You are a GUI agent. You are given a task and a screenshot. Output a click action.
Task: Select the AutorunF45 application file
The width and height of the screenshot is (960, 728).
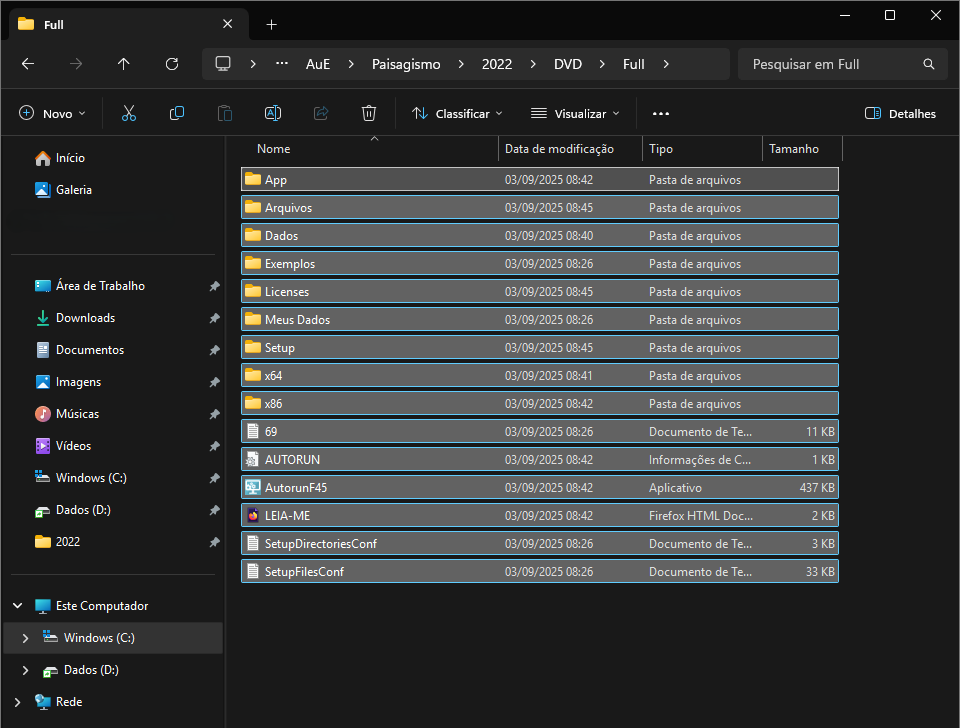[296, 488]
